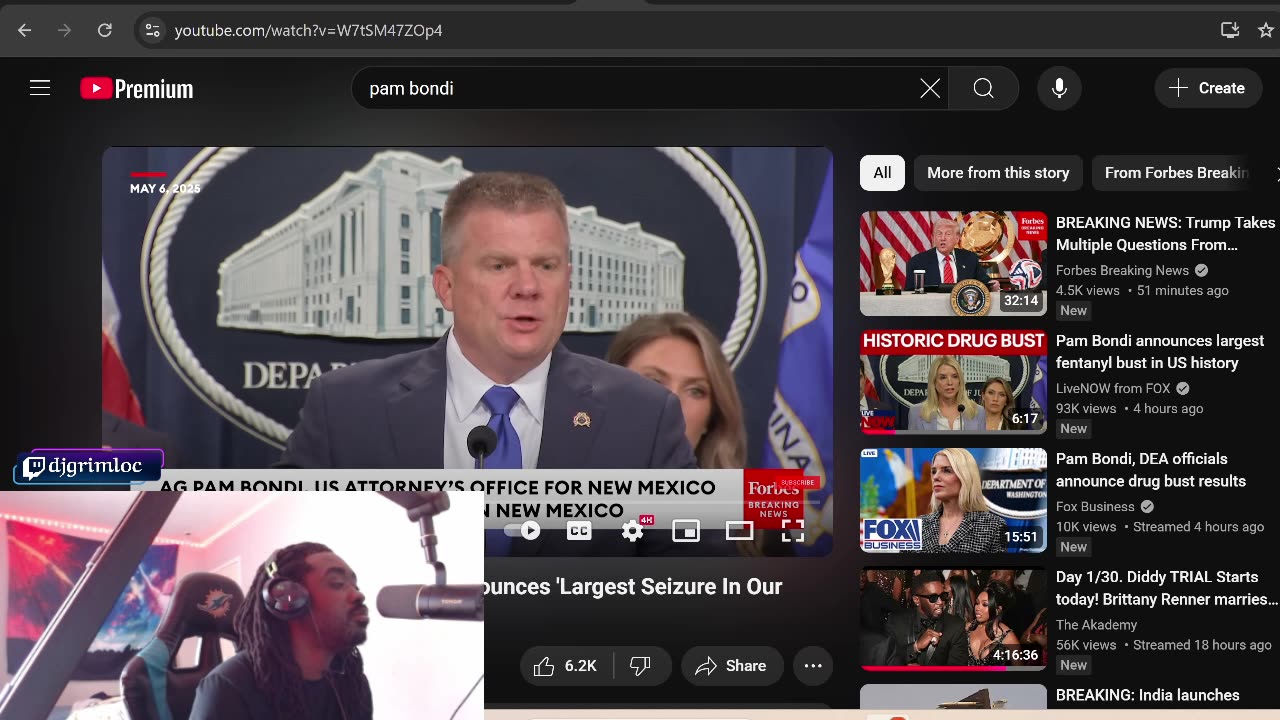Open the YouTube guide hamburger menu
Image resolution: width=1280 pixels, height=720 pixels.
tap(40, 88)
